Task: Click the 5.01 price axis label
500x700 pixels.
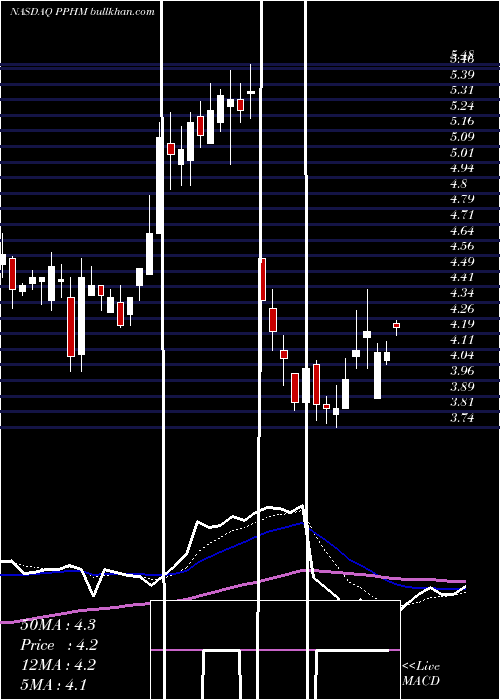Action: tap(462, 153)
